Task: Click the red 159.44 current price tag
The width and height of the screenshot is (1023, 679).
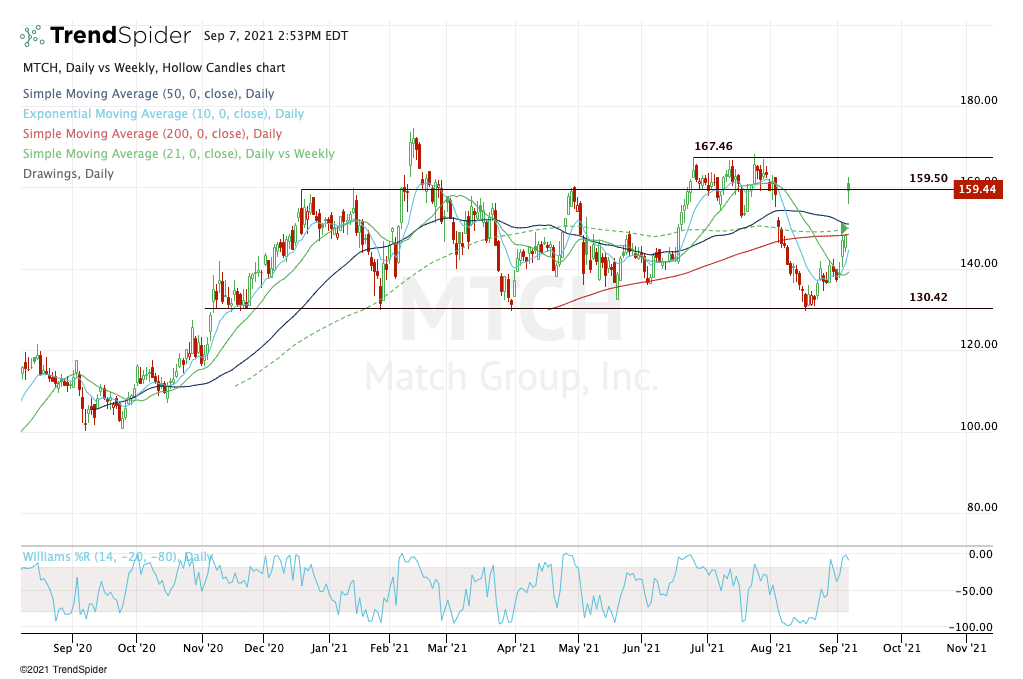Action: point(978,189)
